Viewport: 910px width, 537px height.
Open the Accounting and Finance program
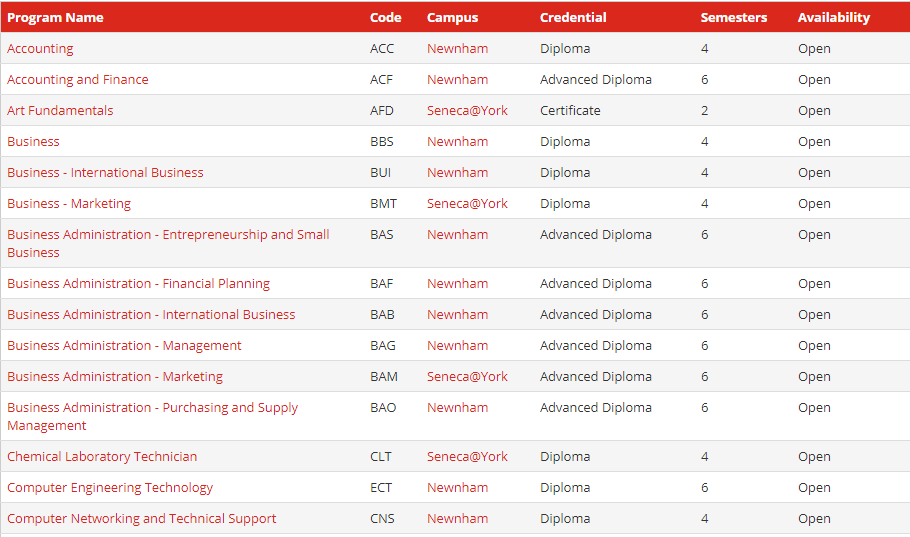(77, 80)
